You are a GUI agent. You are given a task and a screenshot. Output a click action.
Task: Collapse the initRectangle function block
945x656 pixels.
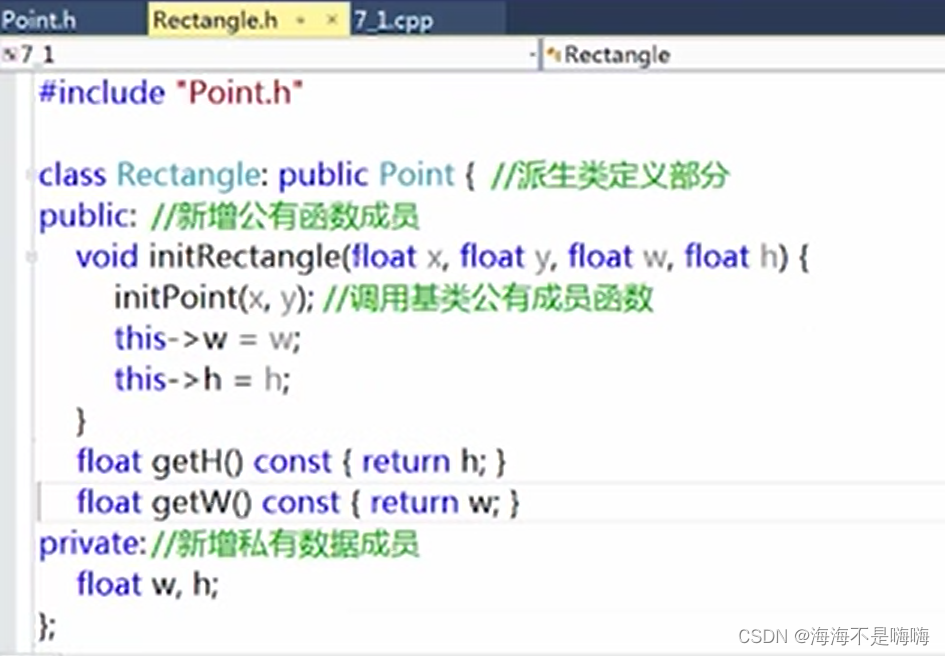click(30, 257)
